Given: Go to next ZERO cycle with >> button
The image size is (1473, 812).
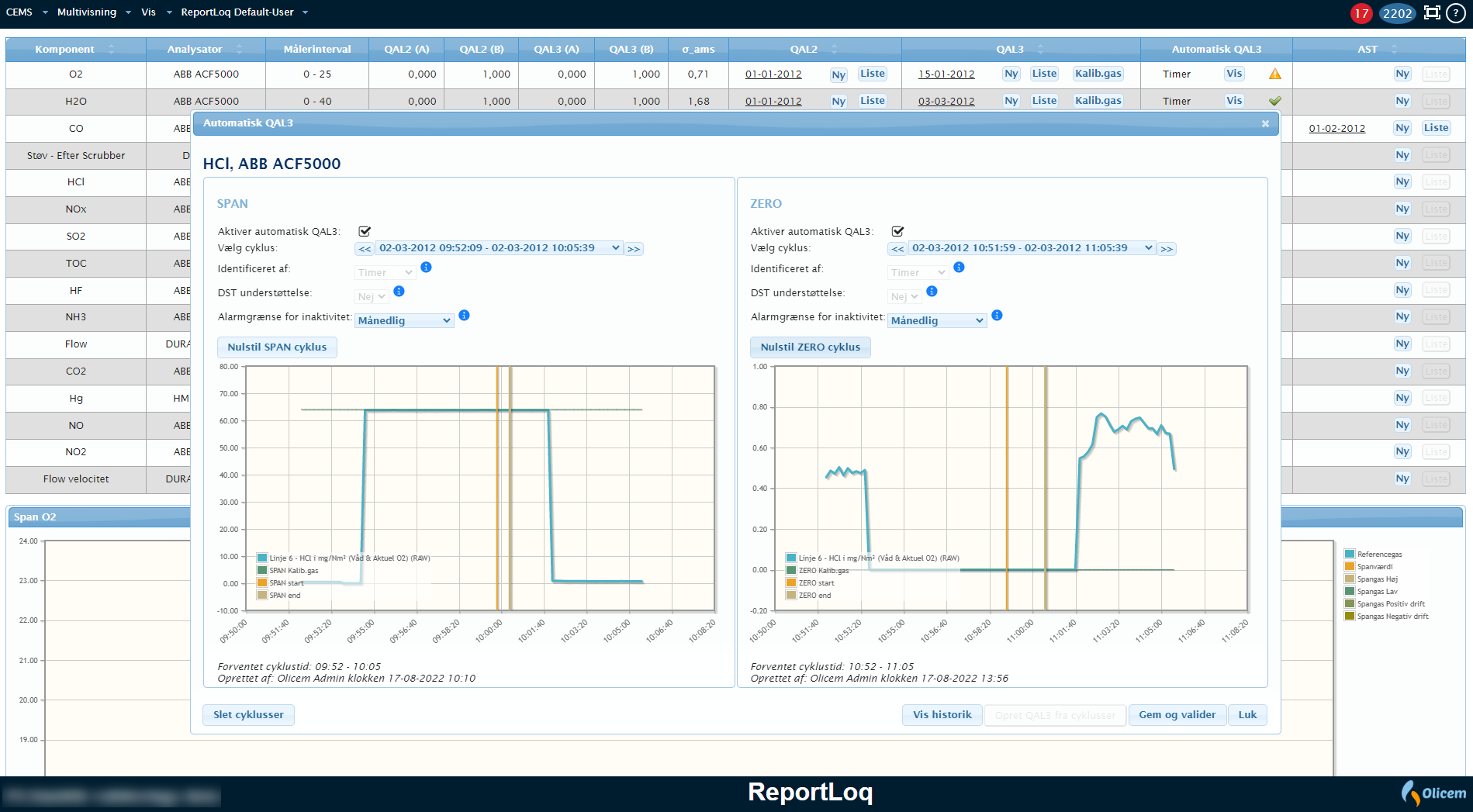Looking at the screenshot, I should tap(1167, 249).
